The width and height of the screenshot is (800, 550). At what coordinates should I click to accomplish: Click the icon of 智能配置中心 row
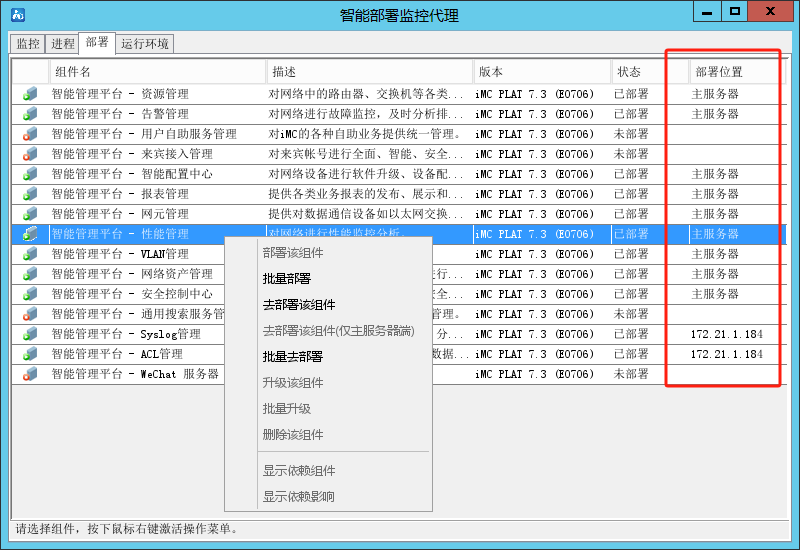coord(30,174)
